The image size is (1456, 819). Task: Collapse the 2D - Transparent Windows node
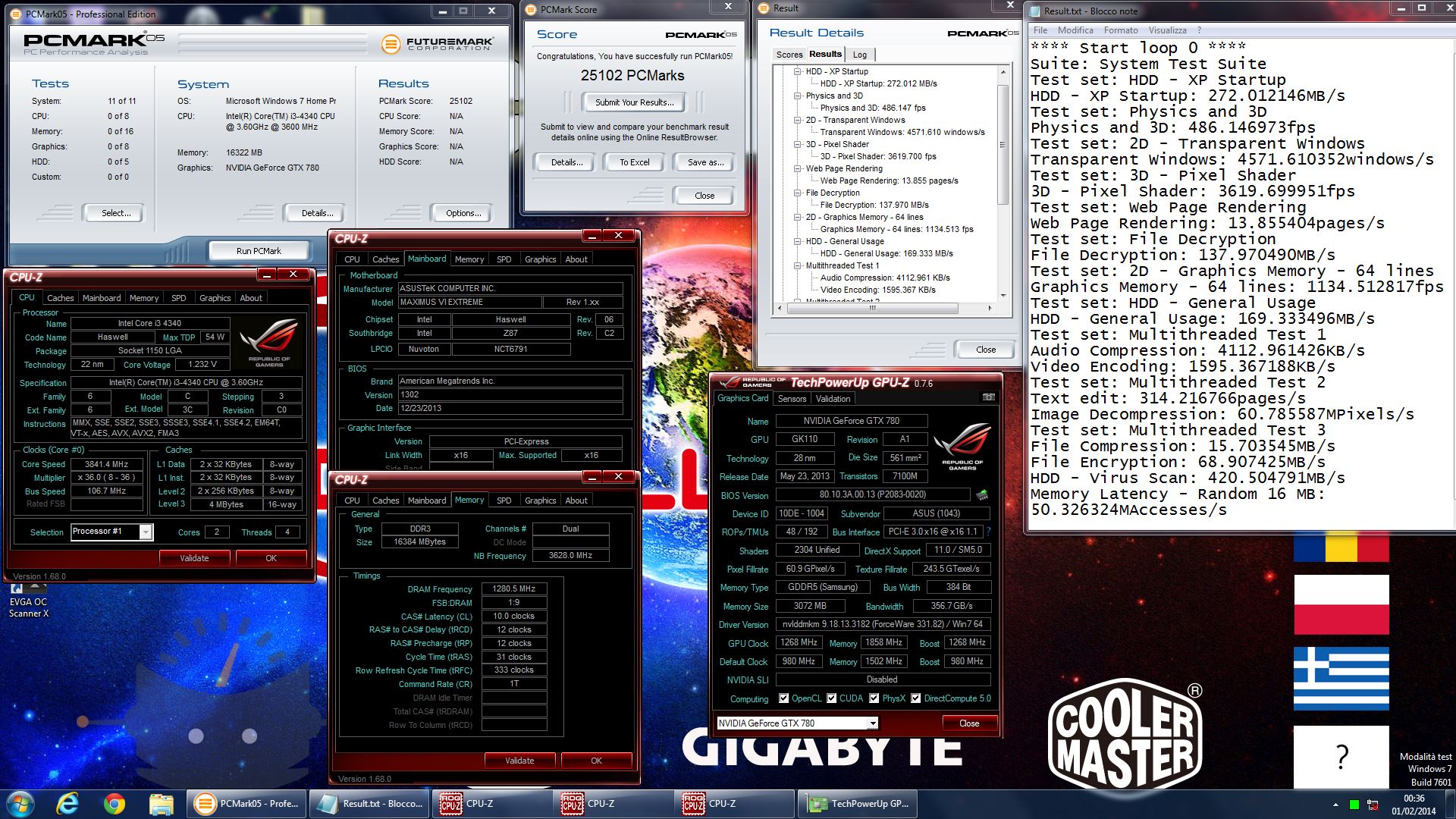(x=798, y=120)
